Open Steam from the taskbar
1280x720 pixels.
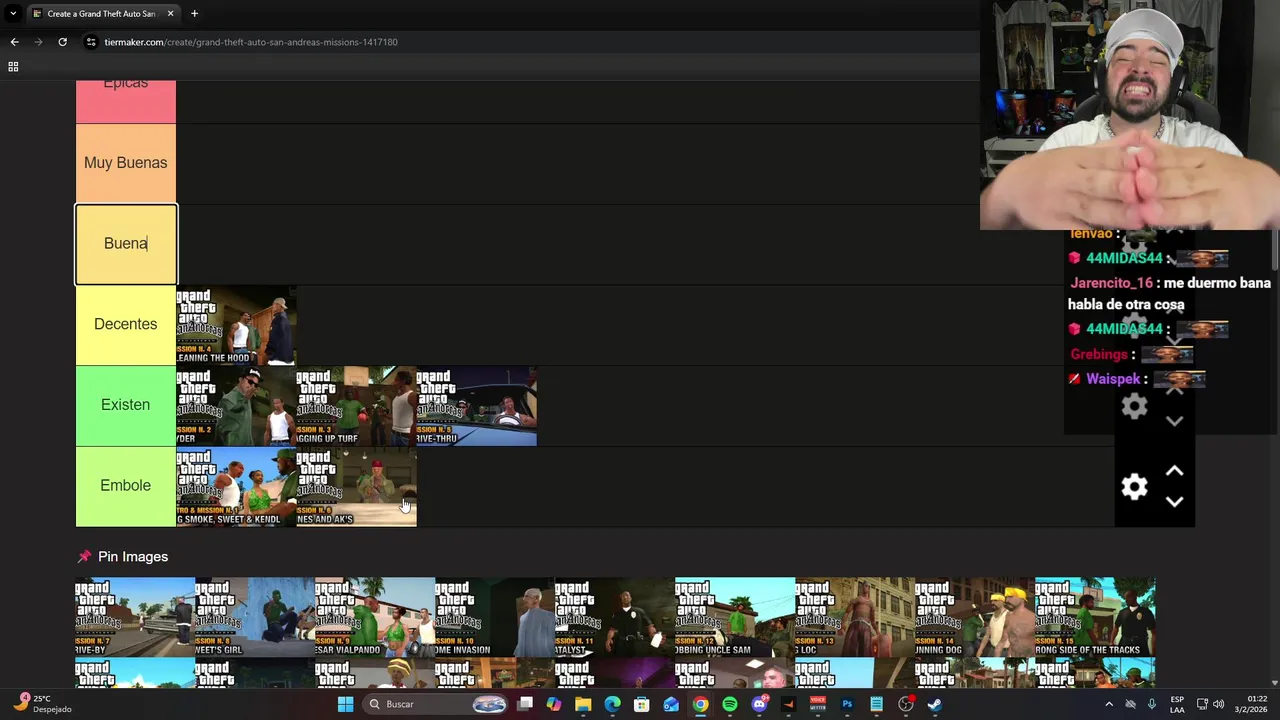[x=935, y=704]
